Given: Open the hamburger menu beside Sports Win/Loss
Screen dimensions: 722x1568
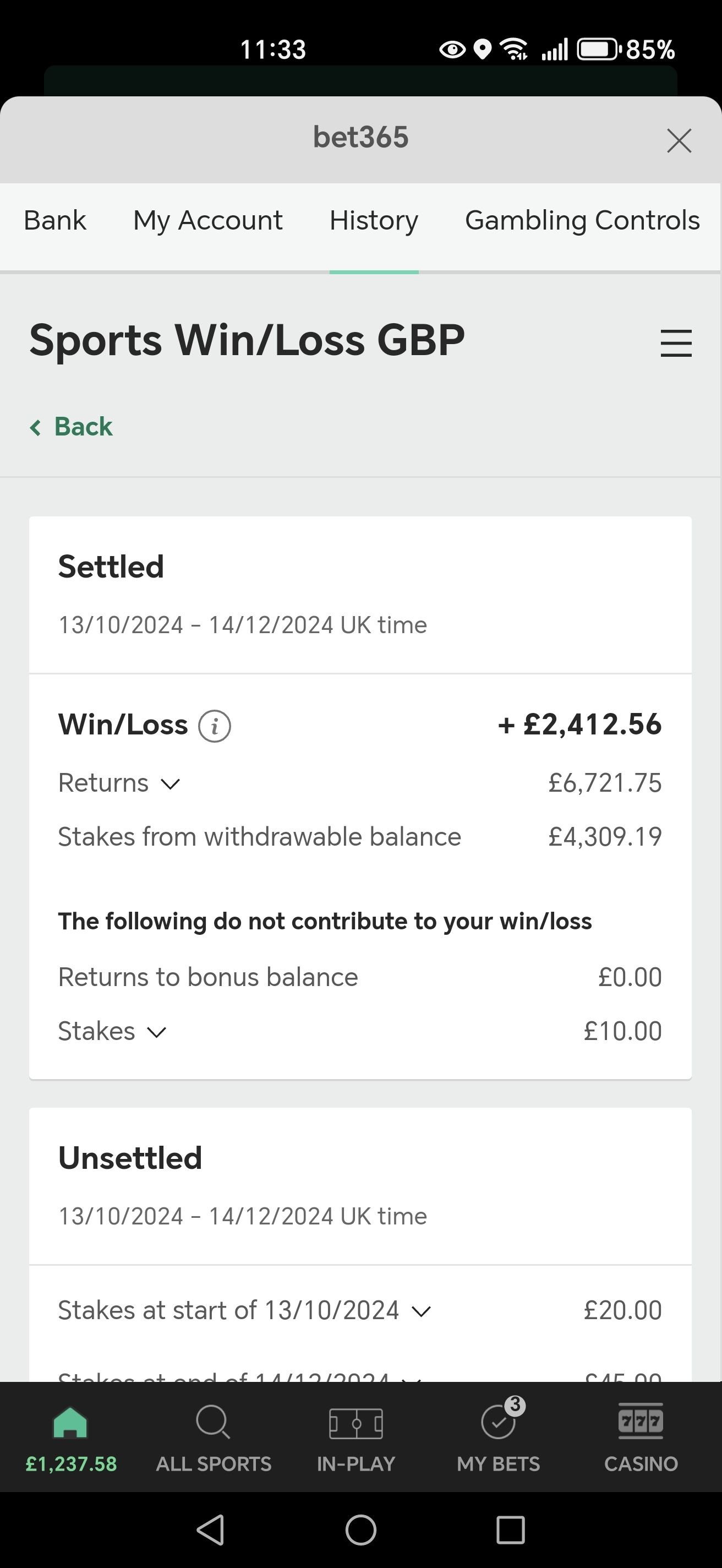Looking at the screenshot, I should (676, 344).
